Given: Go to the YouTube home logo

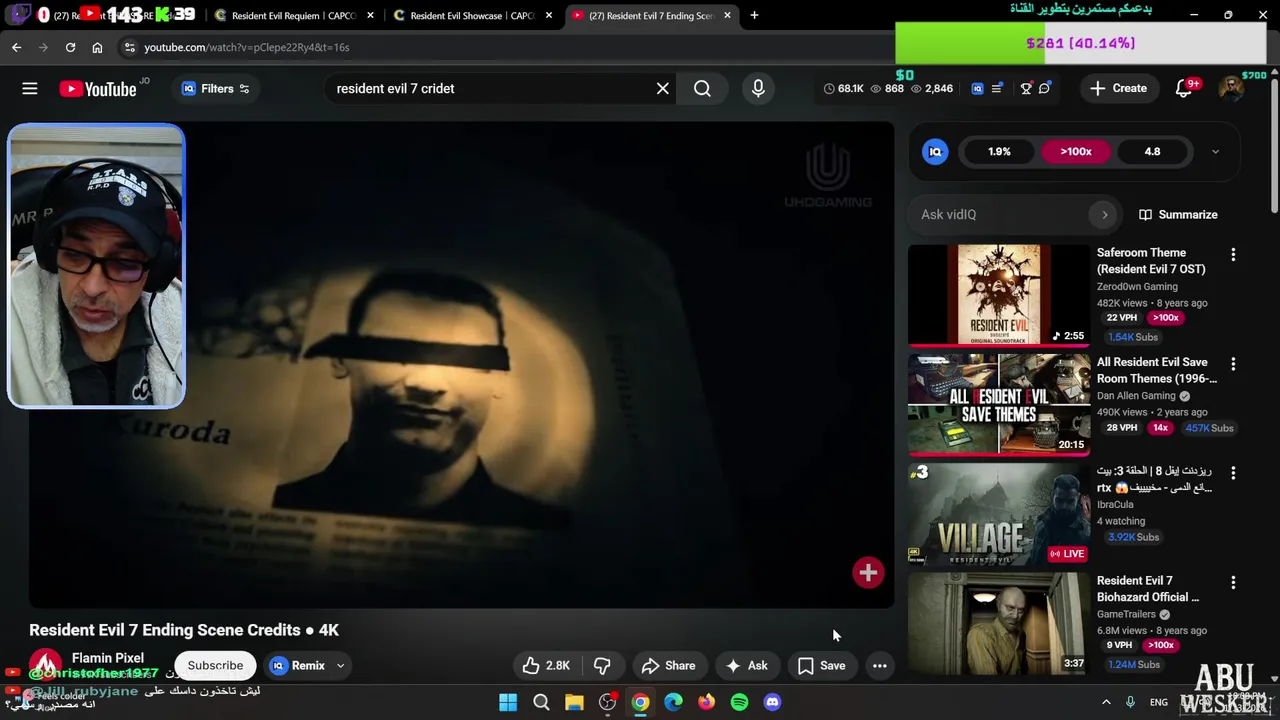Looking at the screenshot, I should 98,89.
